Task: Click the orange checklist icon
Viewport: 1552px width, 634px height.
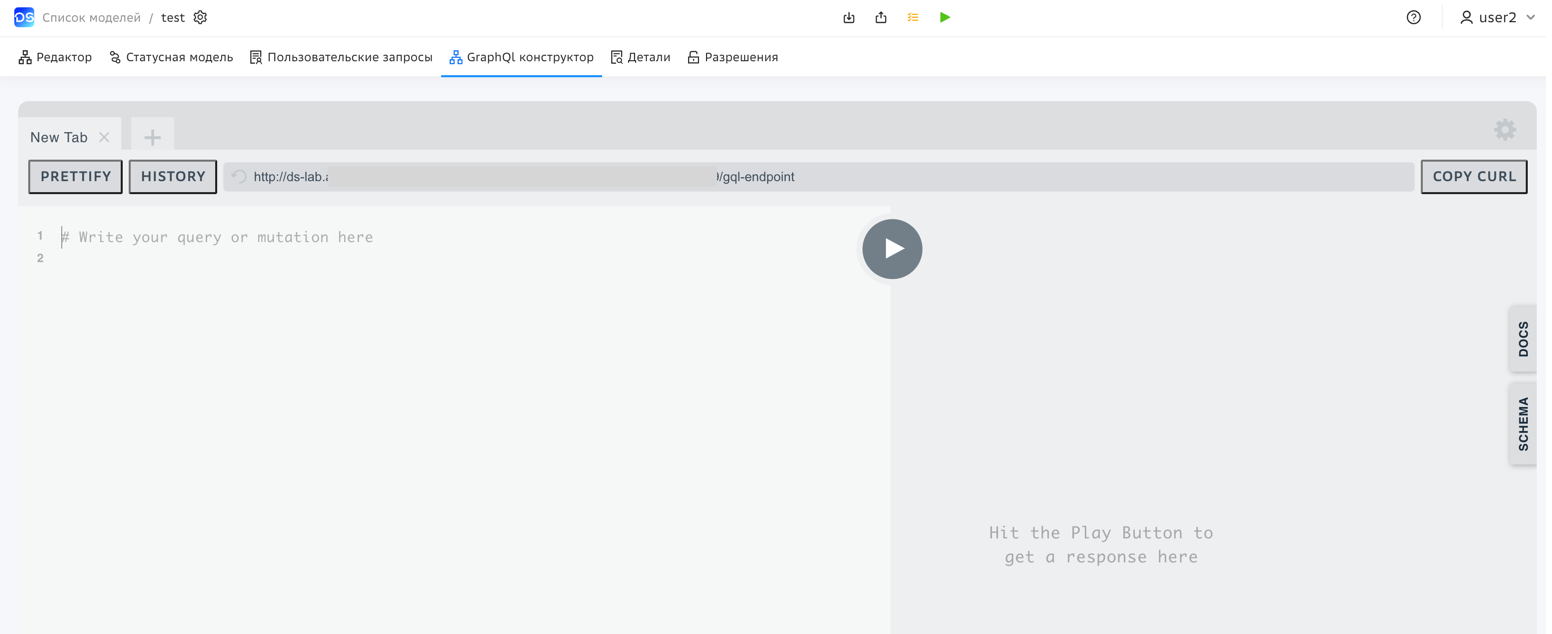Action: point(913,17)
